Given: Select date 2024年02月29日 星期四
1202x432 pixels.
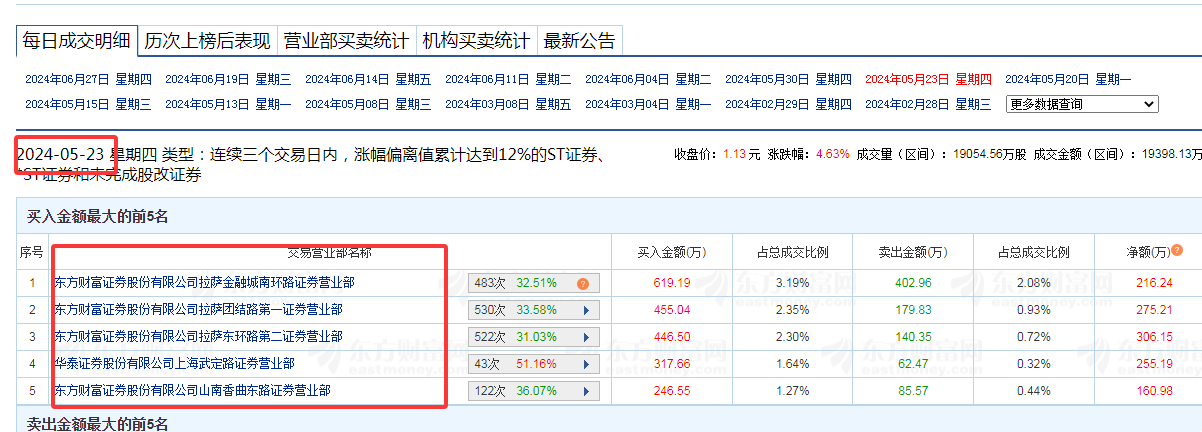Looking at the screenshot, I should tap(788, 104).
